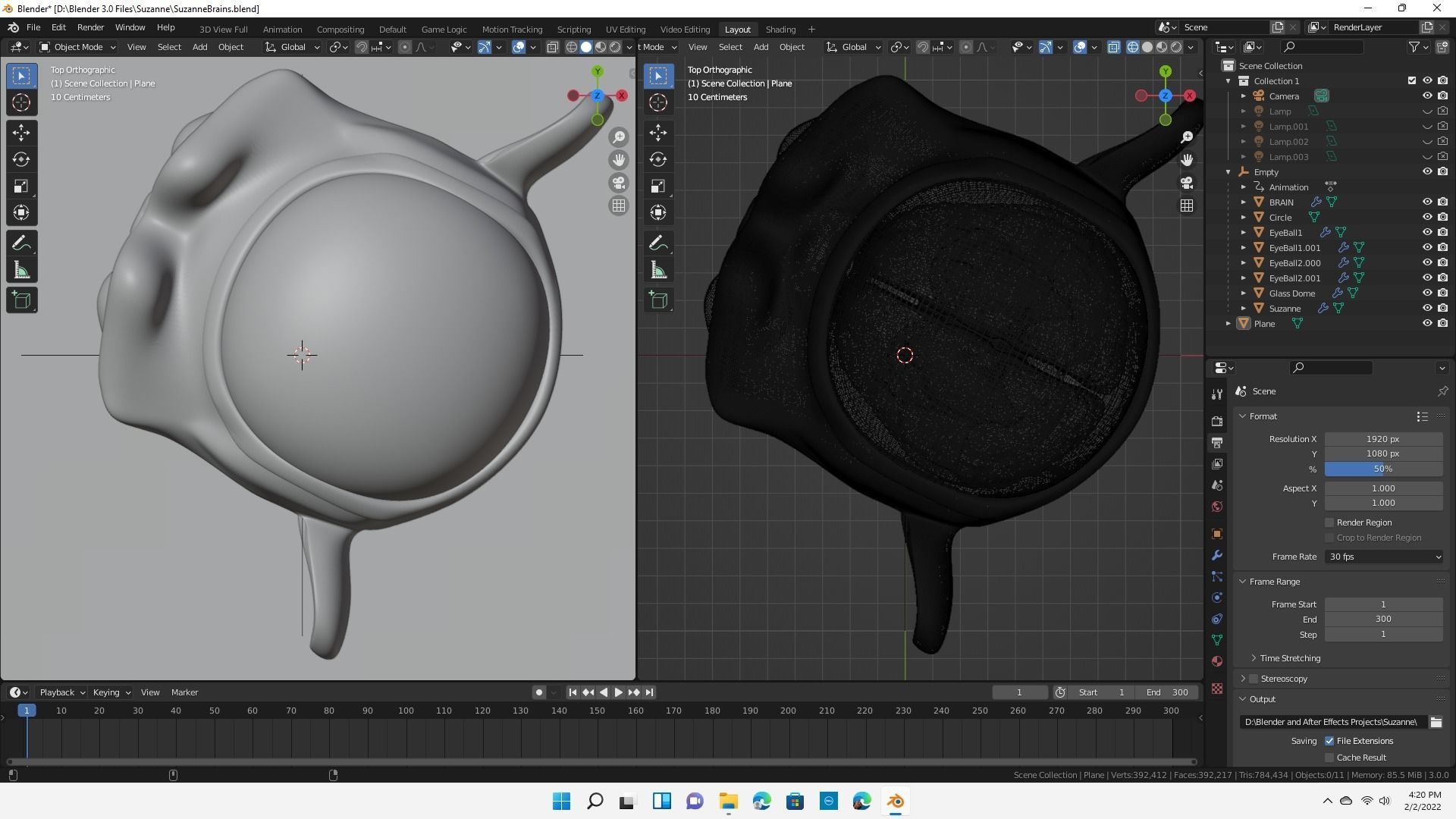Image resolution: width=1456 pixels, height=819 pixels.
Task: Hide BRAIN object with eye icon
Action: tap(1426, 202)
